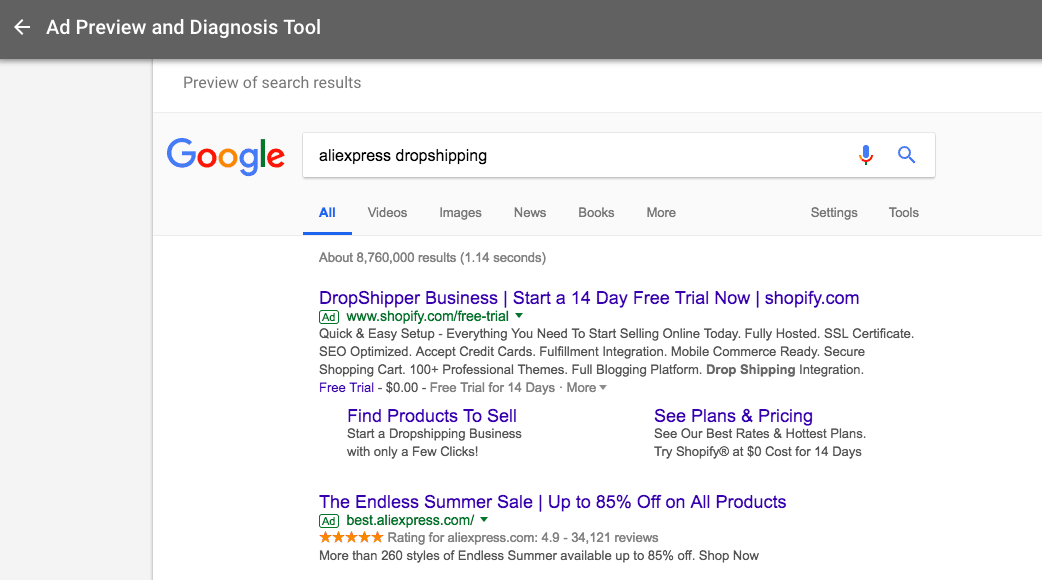Click the back arrow to exit the tool
The image size is (1042, 580).
[22, 27]
